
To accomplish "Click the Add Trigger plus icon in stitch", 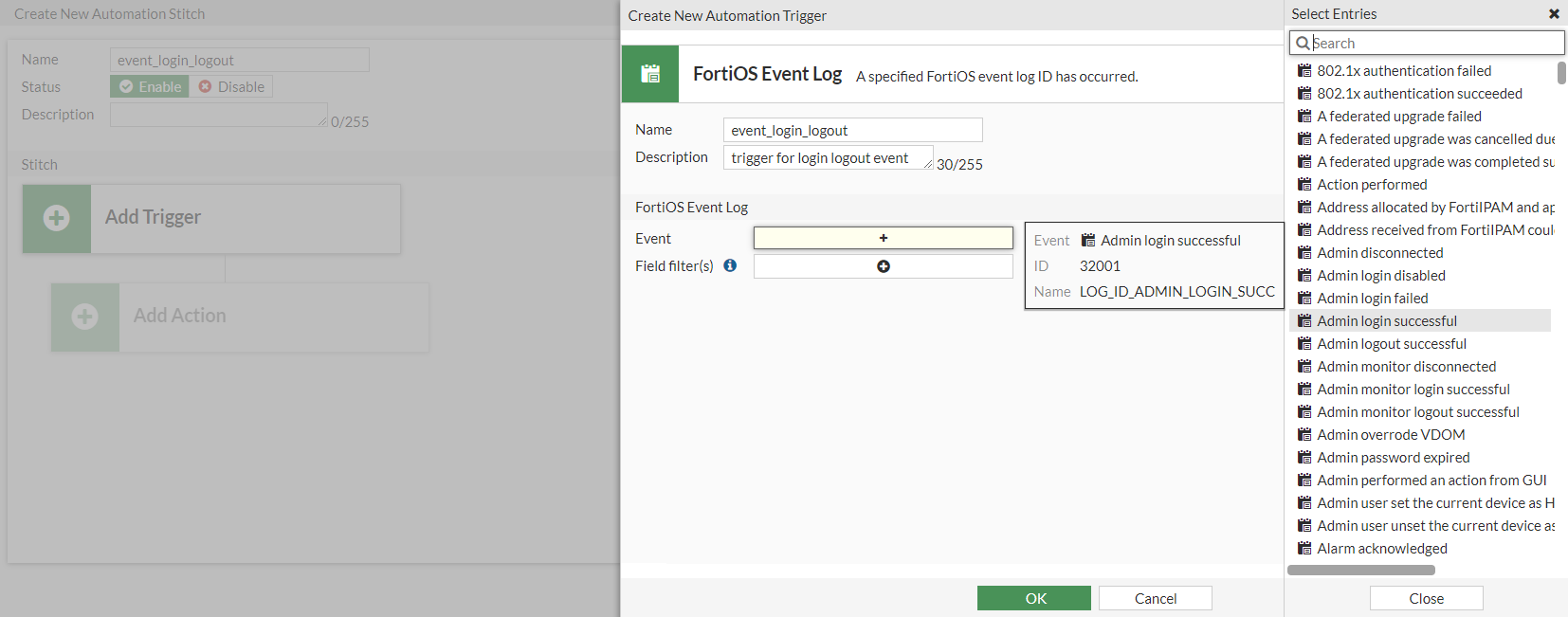I will pyautogui.click(x=57, y=218).
